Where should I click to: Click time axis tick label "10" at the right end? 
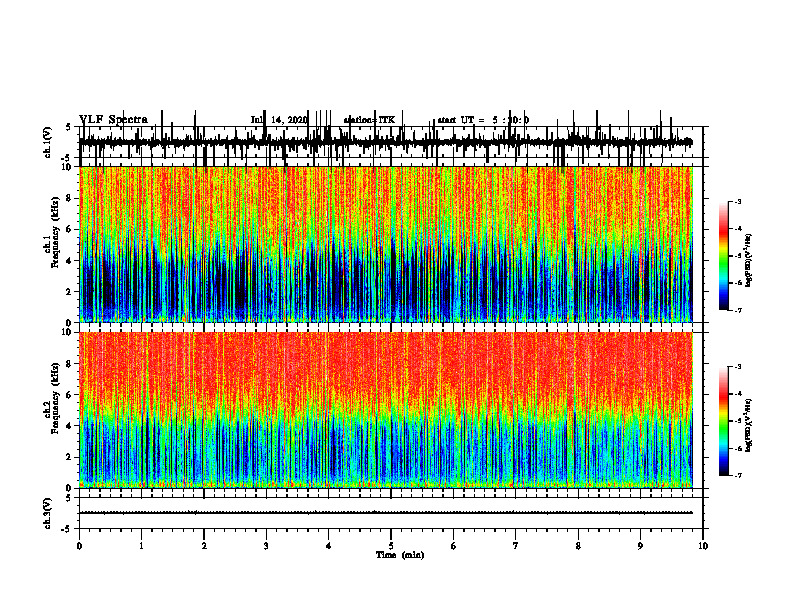703,546
